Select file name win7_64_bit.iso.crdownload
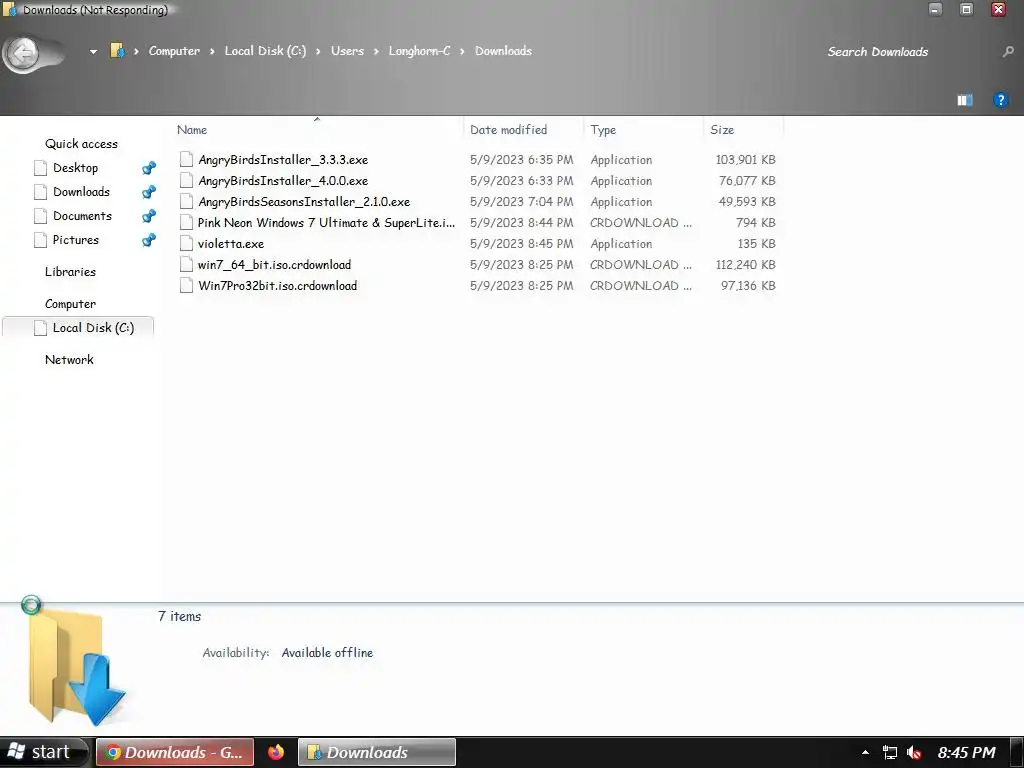Viewport: 1024px width, 768px height. pyautogui.click(x=274, y=264)
